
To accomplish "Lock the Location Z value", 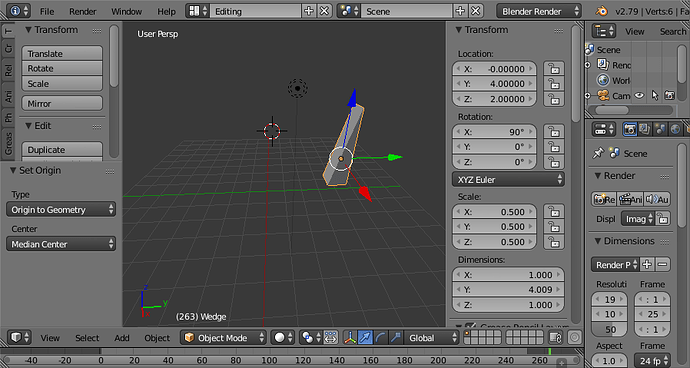I will [x=554, y=99].
